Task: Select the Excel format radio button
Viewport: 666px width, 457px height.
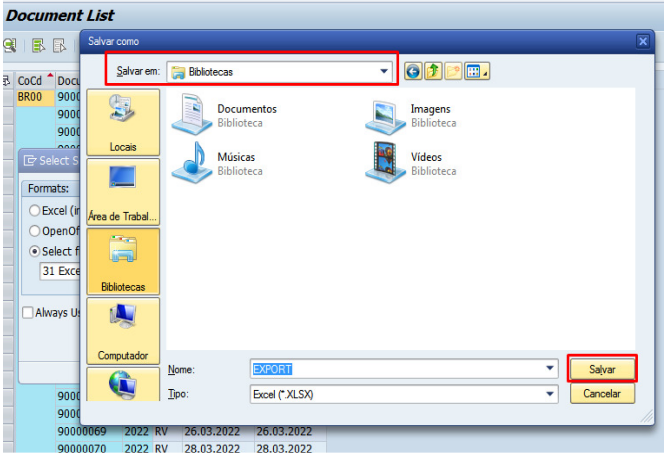Action: 34,211
